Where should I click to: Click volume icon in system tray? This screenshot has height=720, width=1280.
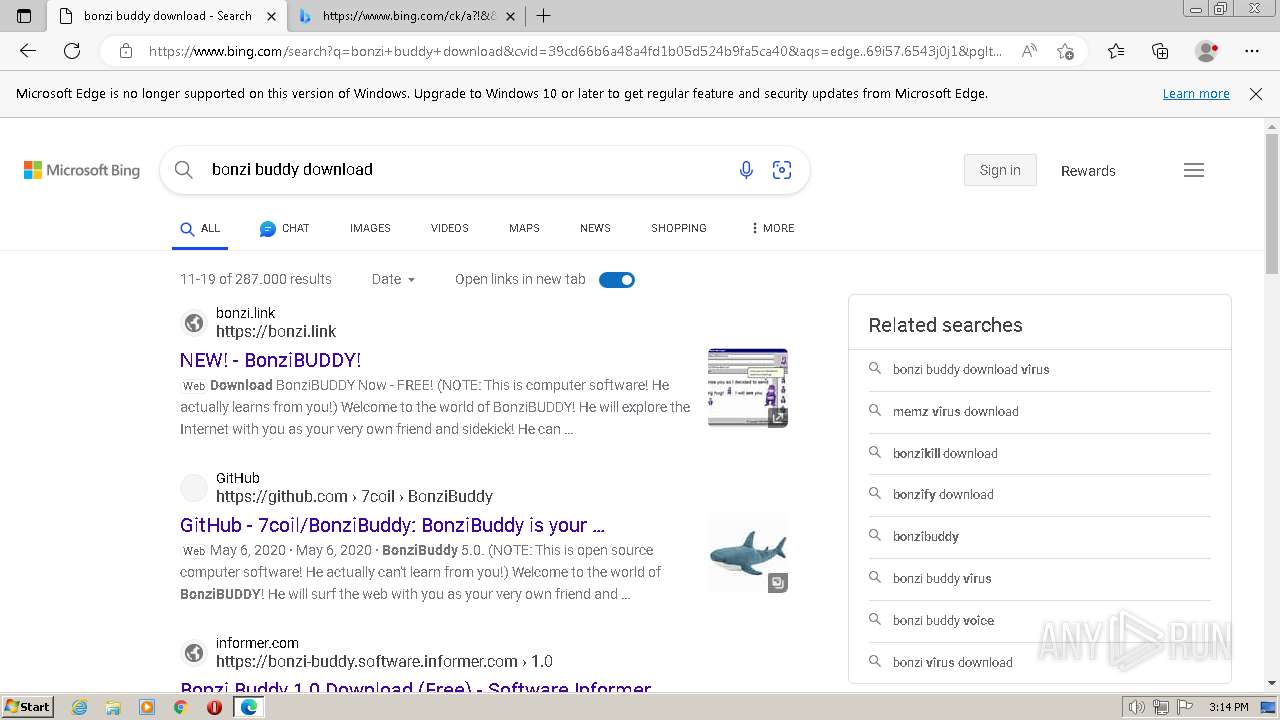click(1137, 707)
